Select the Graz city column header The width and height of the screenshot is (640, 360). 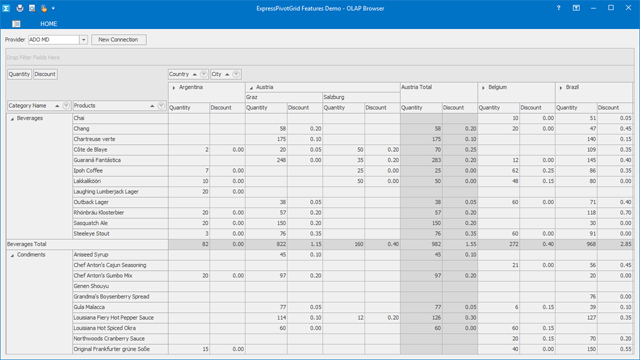[x=284, y=97]
